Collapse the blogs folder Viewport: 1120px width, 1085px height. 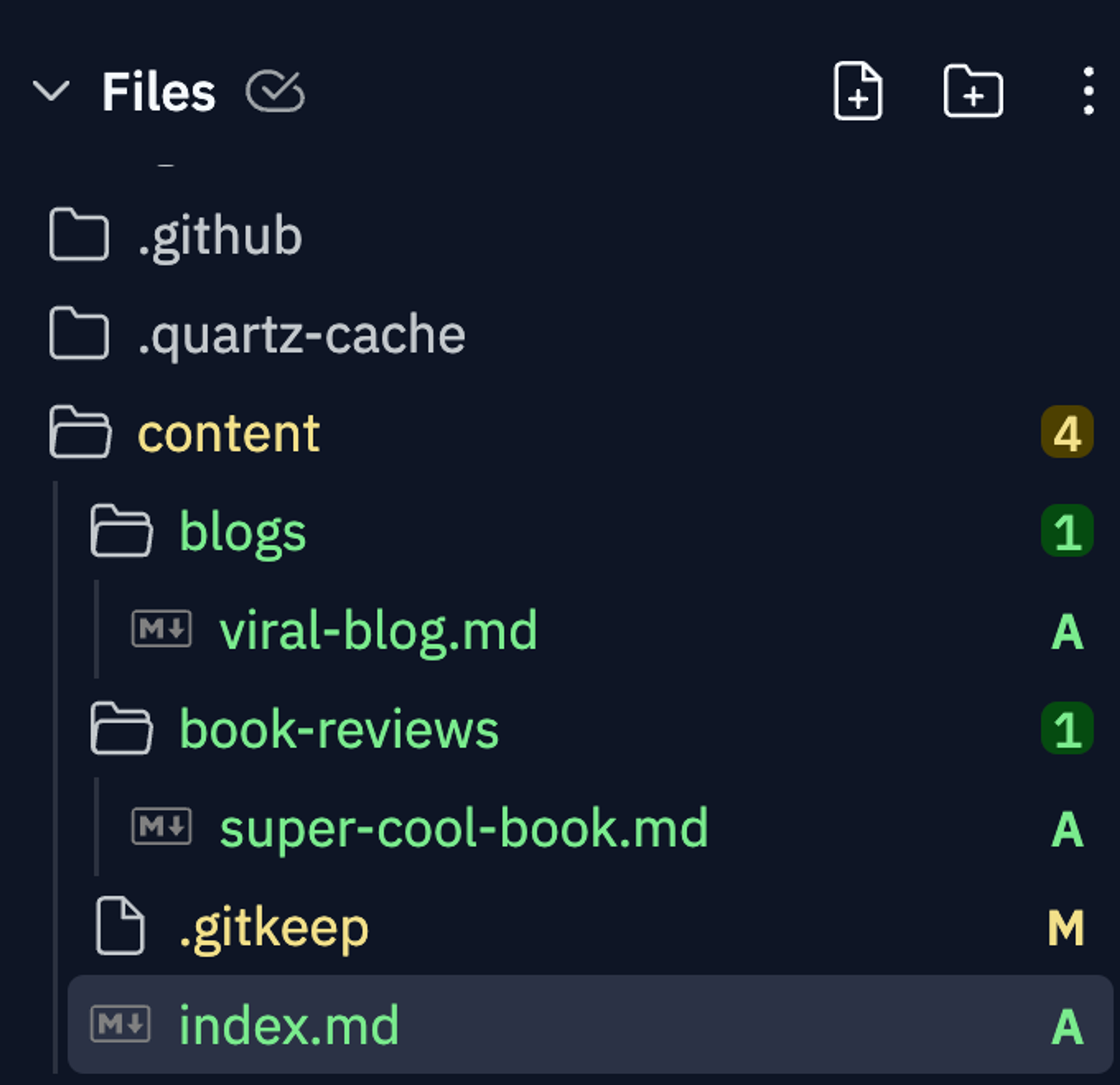242,532
